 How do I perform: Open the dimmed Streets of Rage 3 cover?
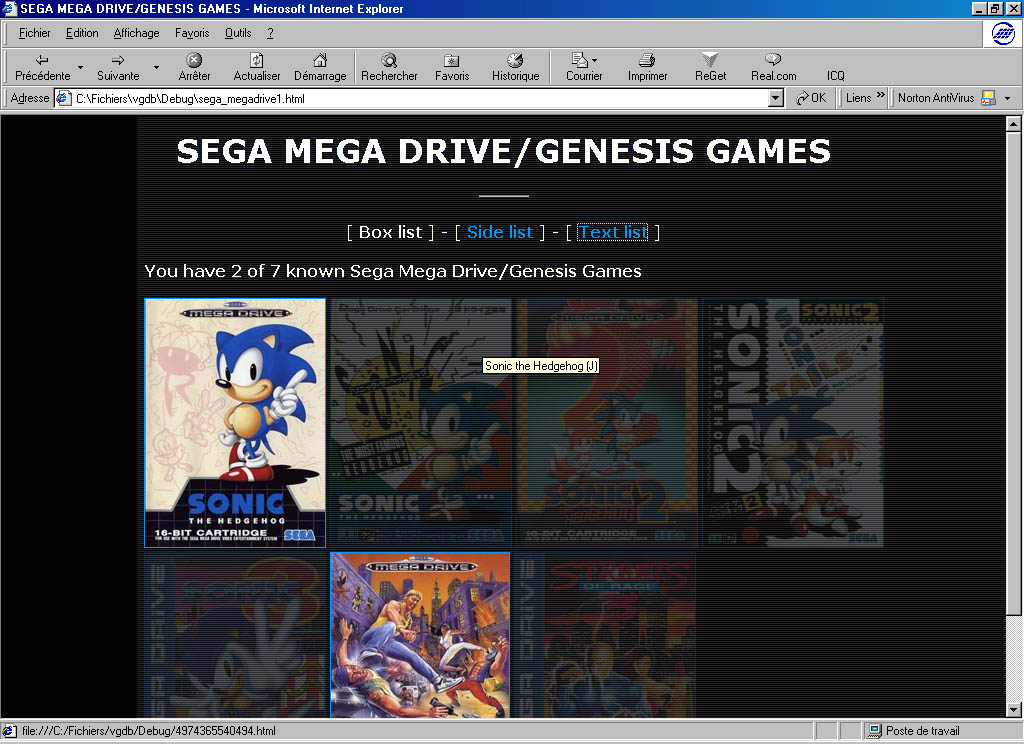pyautogui.click(x=605, y=635)
